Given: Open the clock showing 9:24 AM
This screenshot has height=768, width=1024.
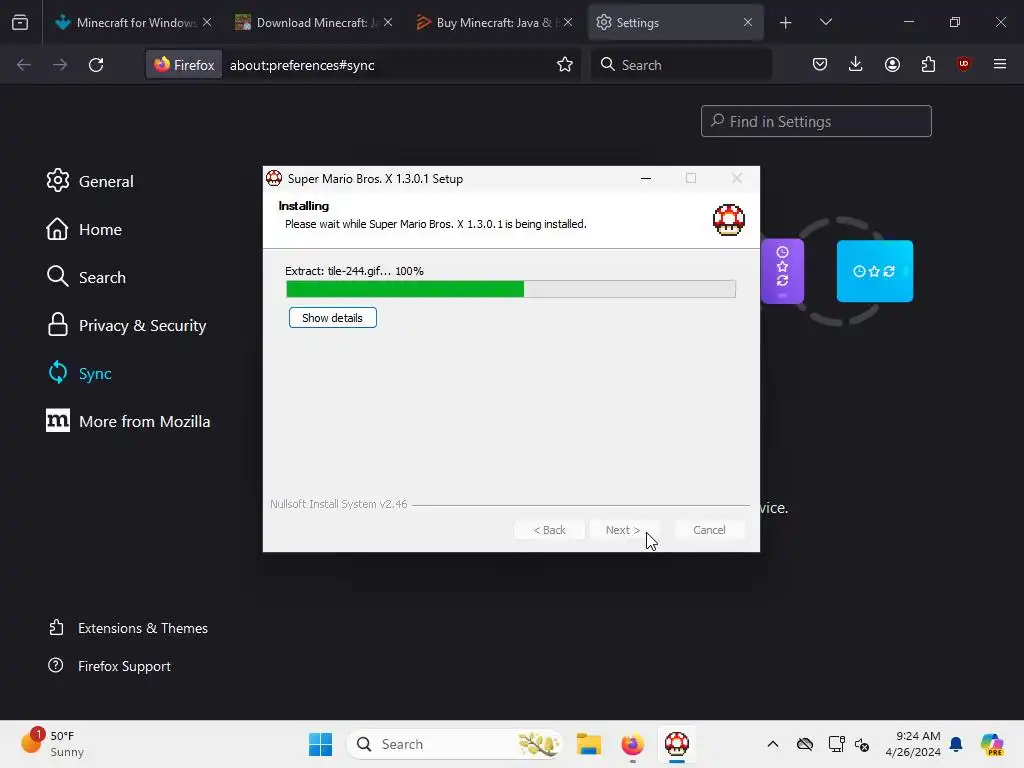Looking at the screenshot, I should tap(913, 744).
